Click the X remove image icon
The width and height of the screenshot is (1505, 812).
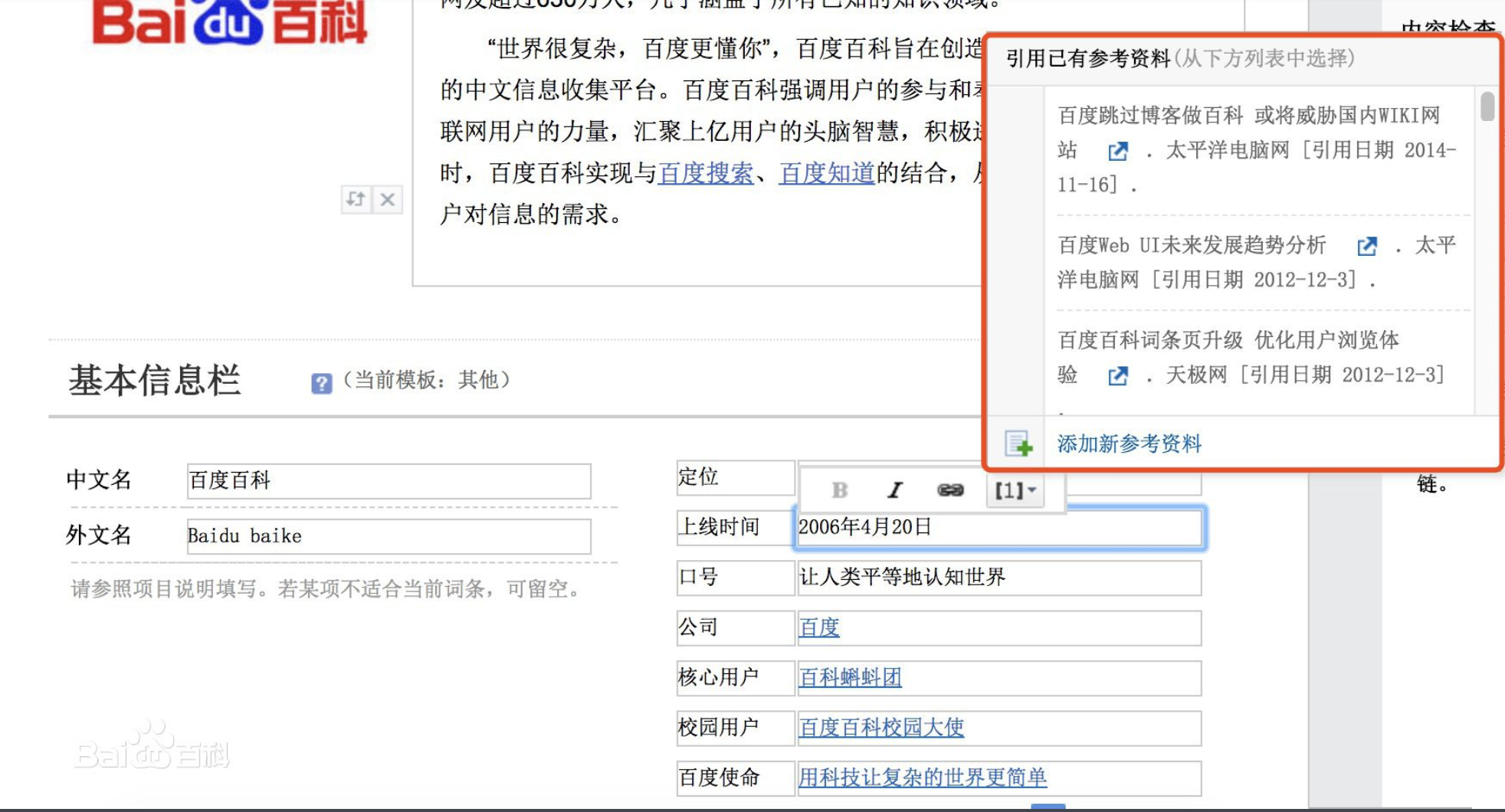pyautogui.click(x=388, y=200)
